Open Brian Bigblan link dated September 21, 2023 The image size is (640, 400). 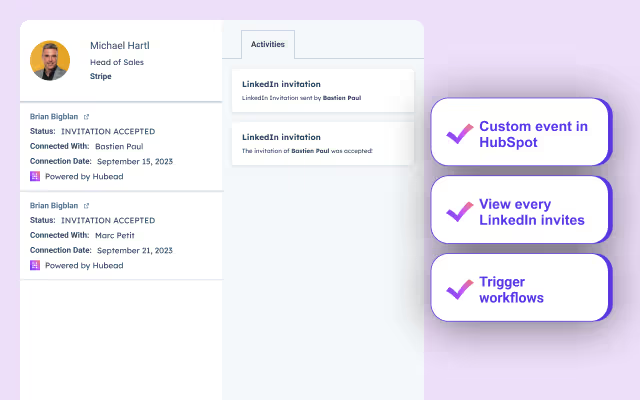click(x=53, y=204)
